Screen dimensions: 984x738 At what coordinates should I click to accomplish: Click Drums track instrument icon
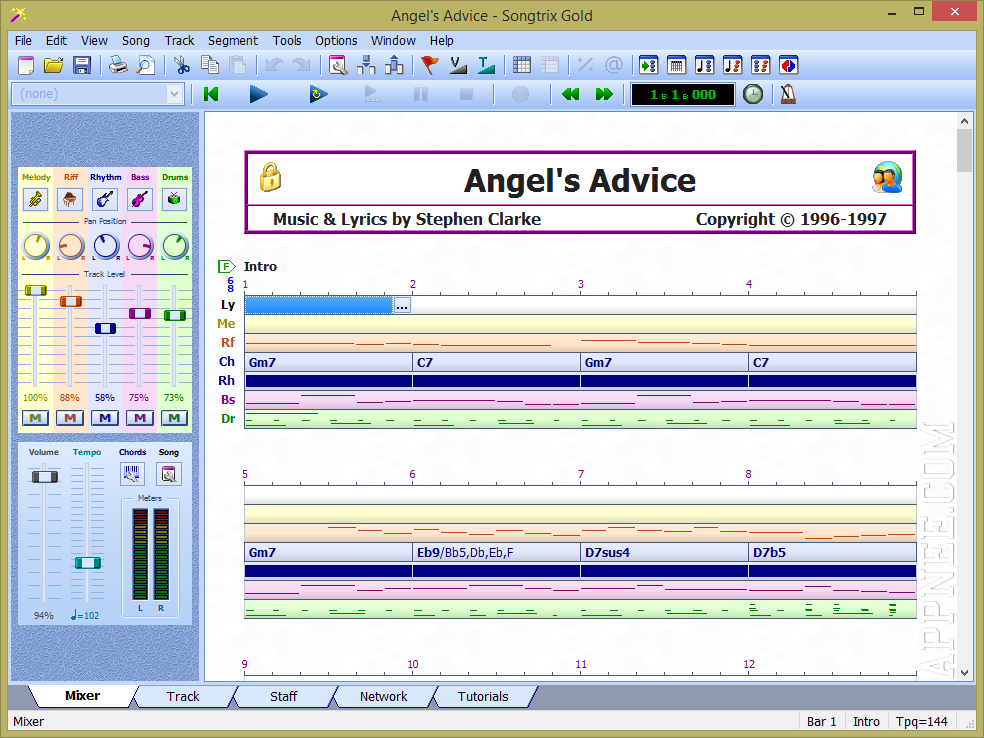point(174,200)
